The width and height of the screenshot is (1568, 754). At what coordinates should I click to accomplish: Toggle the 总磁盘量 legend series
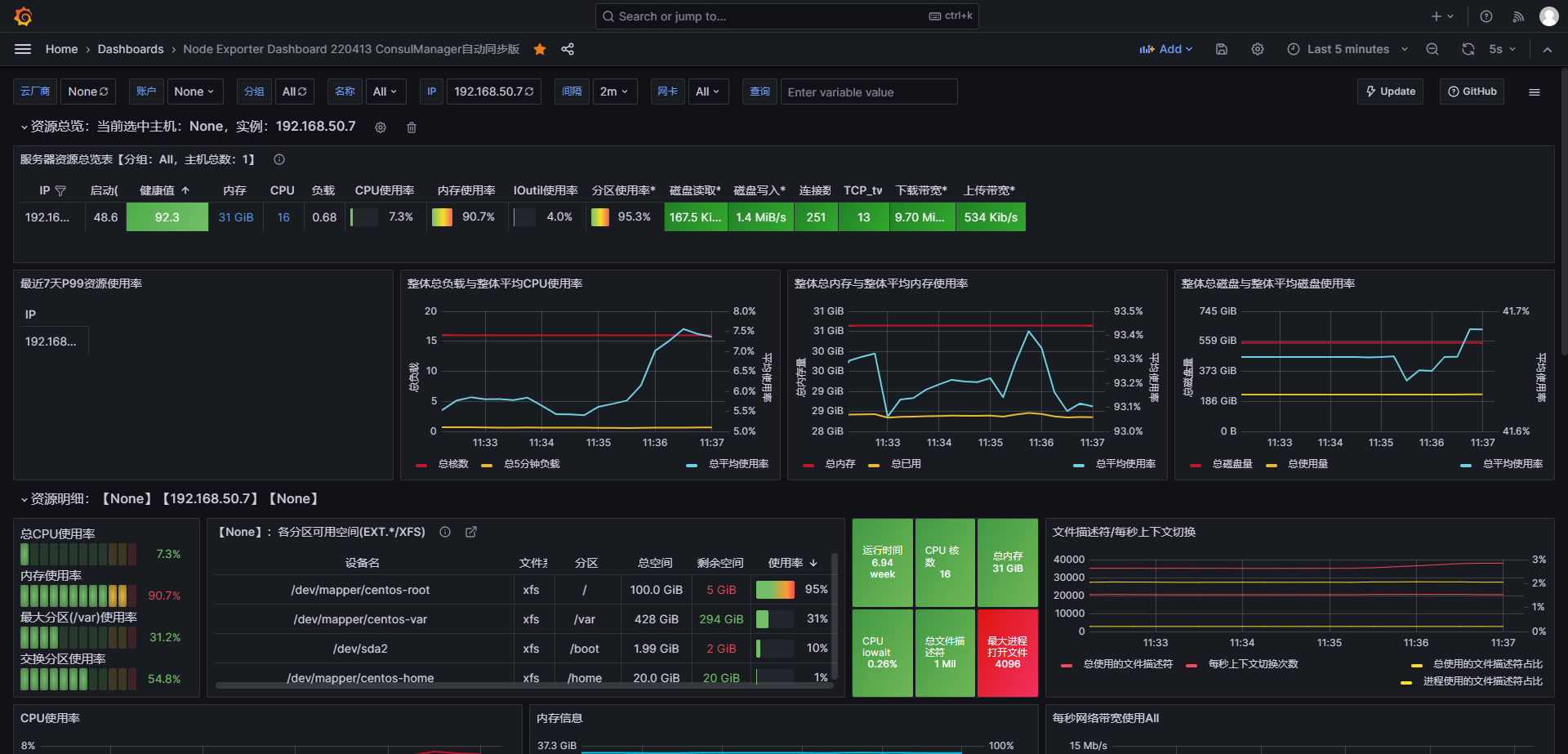[x=1232, y=464]
